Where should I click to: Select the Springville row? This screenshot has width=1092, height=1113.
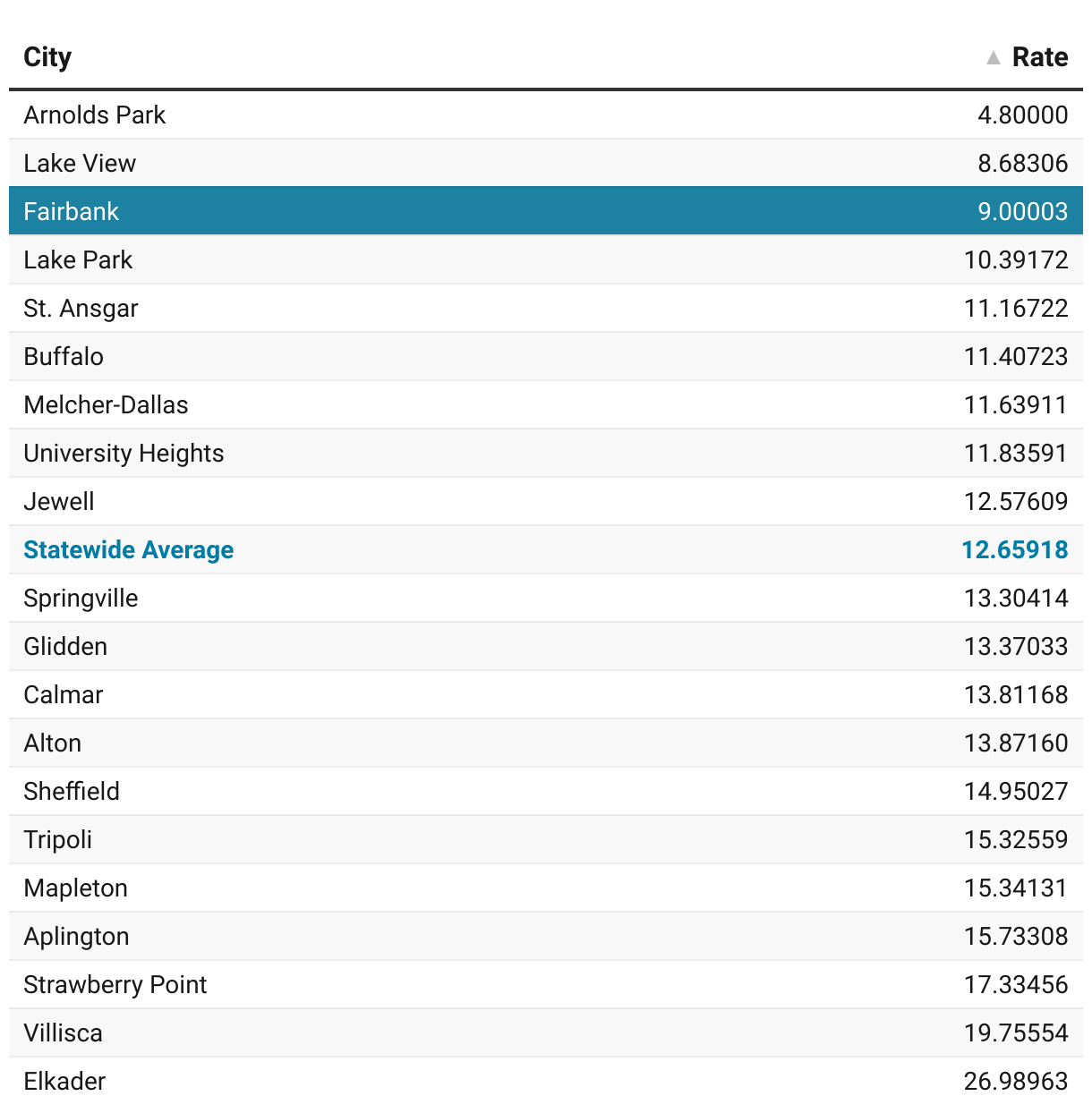click(81, 599)
